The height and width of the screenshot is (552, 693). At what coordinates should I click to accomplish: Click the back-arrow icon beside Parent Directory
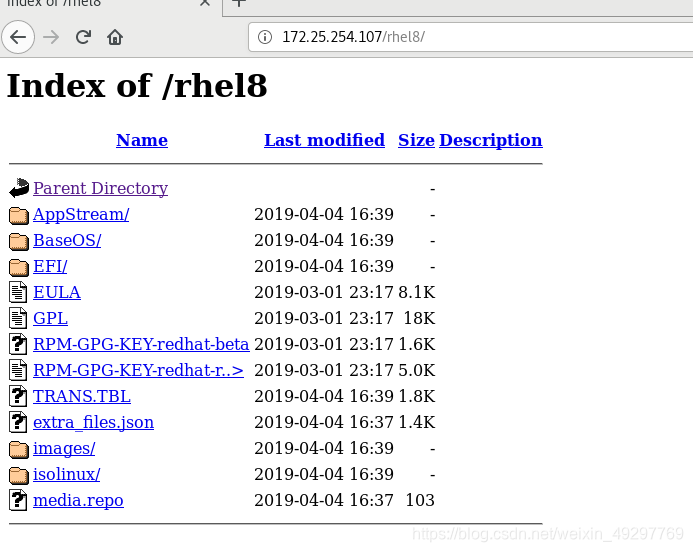(19, 188)
